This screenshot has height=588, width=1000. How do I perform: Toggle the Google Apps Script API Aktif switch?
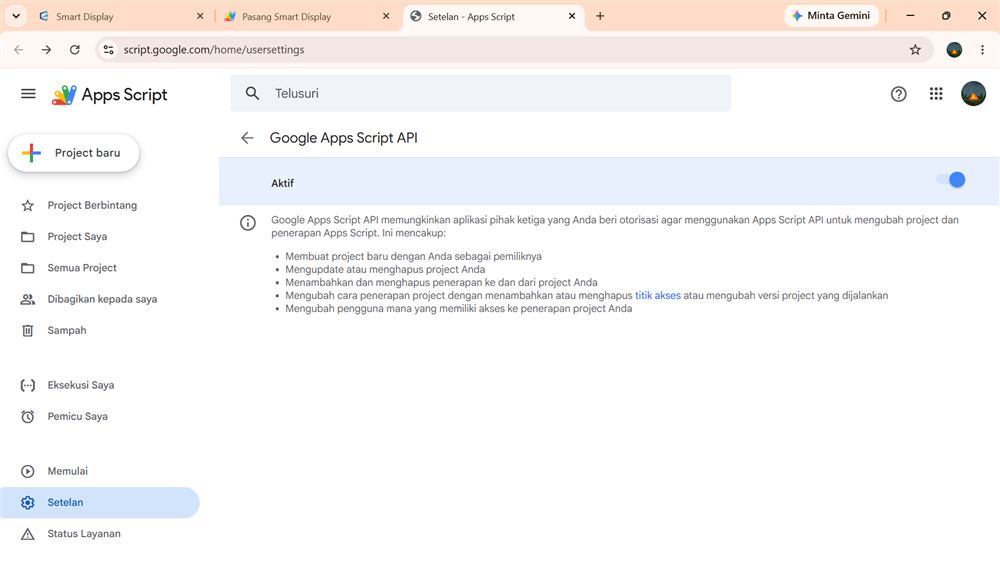pyautogui.click(x=951, y=180)
